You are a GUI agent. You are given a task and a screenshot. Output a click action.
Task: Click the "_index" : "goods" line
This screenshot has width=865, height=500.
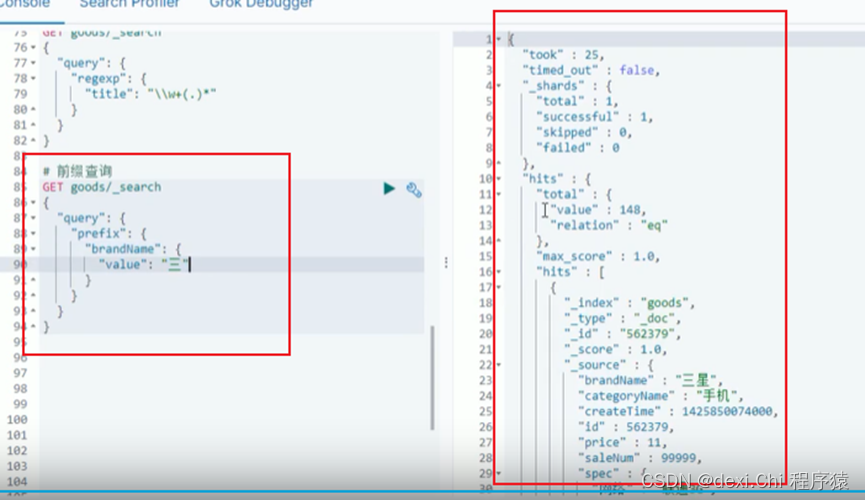point(629,303)
